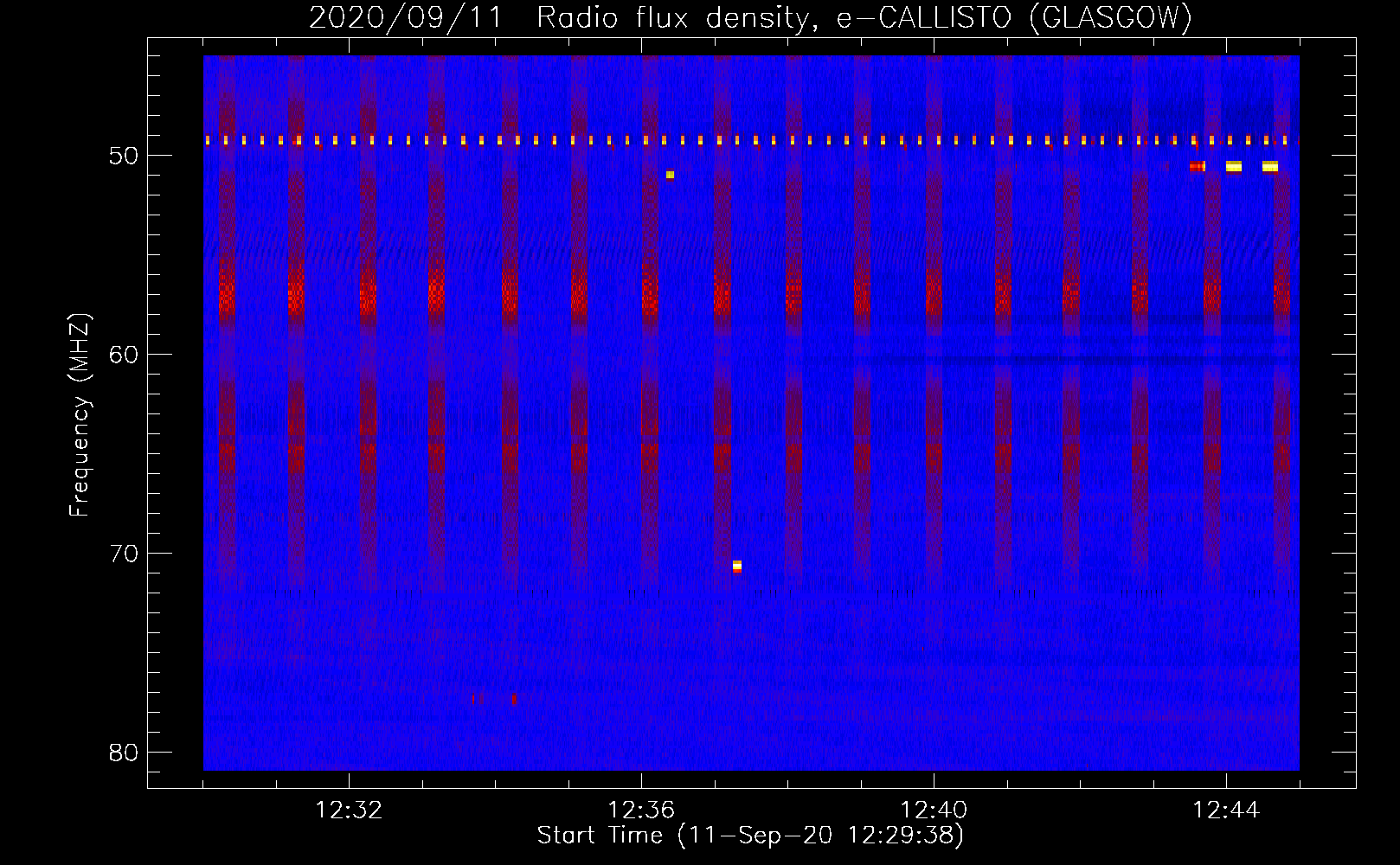Click the 'Frequency (MHZ)' axis label

(80, 415)
